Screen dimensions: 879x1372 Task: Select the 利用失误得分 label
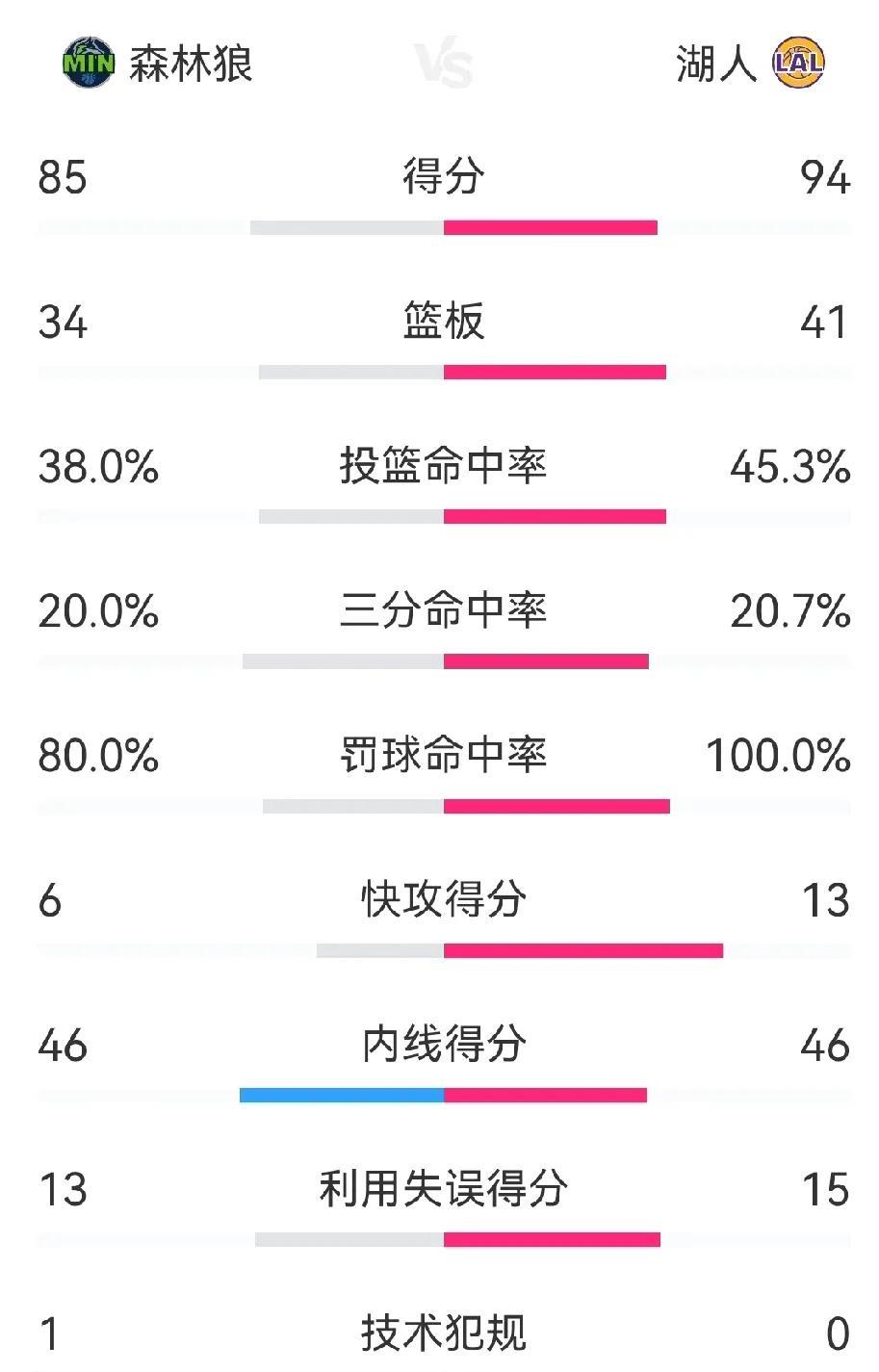[444, 1189]
